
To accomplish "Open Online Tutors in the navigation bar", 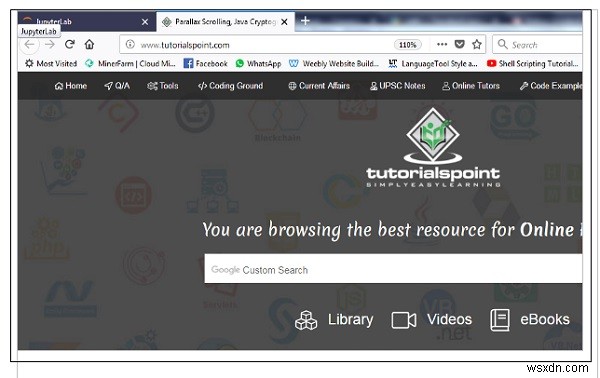I will tap(471, 86).
